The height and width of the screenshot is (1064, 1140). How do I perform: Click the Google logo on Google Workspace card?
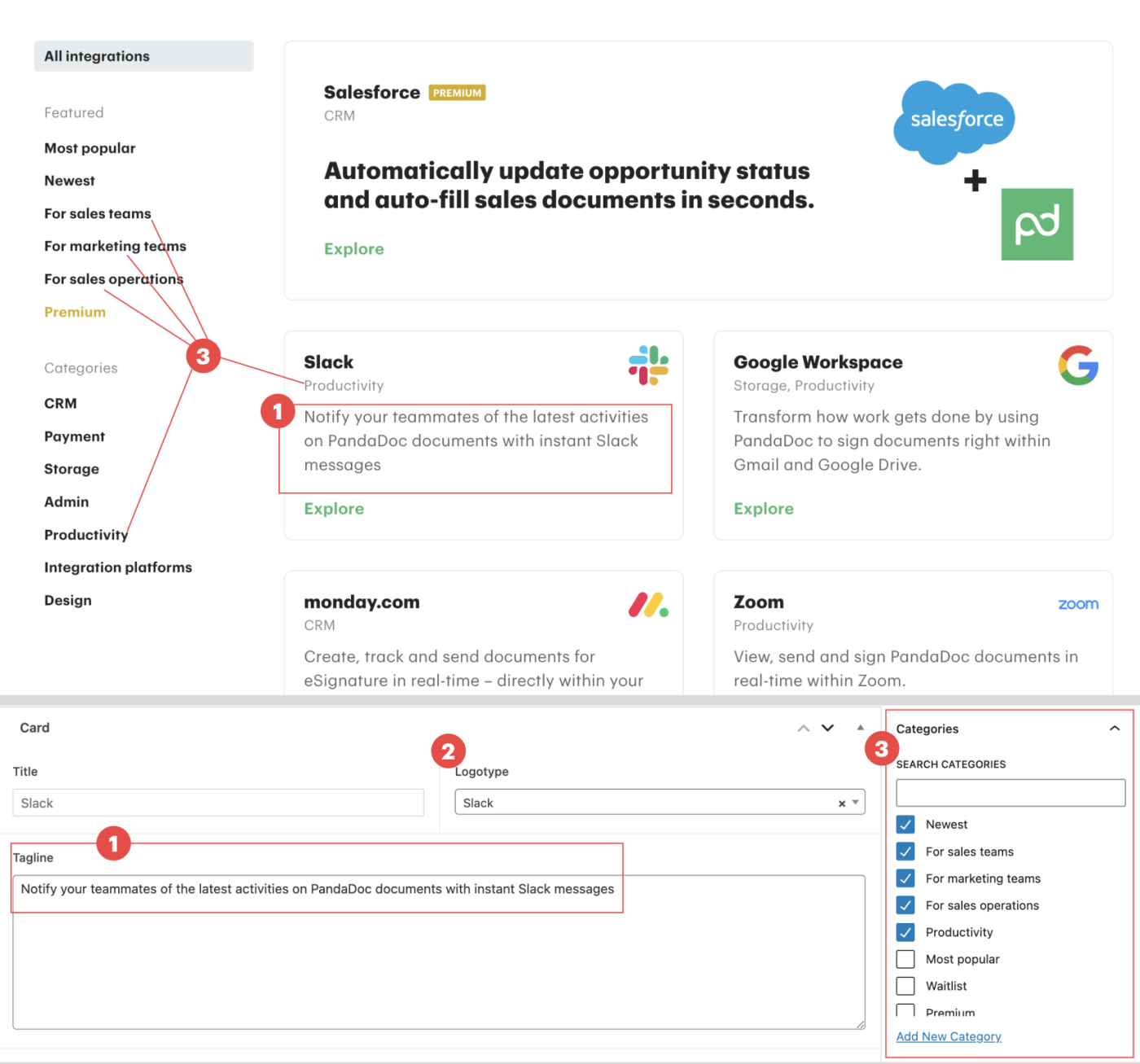1078,366
